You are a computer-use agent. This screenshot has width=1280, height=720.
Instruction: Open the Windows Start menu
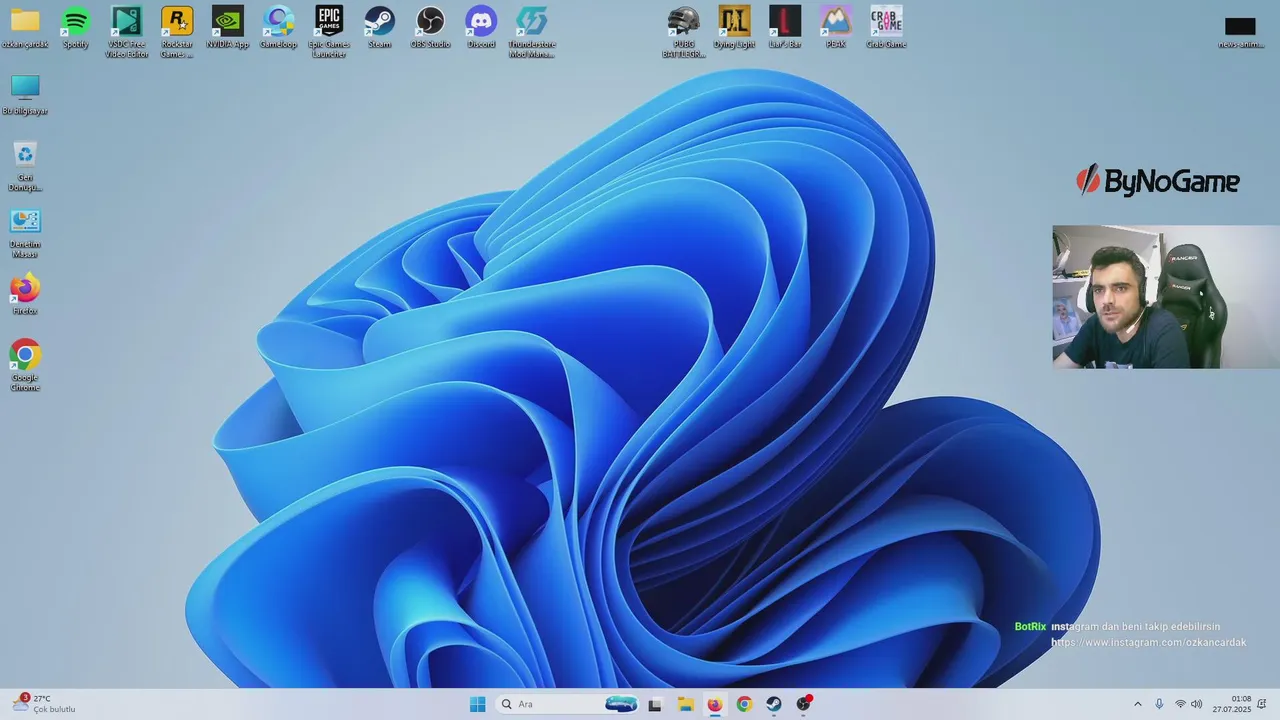click(x=478, y=704)
